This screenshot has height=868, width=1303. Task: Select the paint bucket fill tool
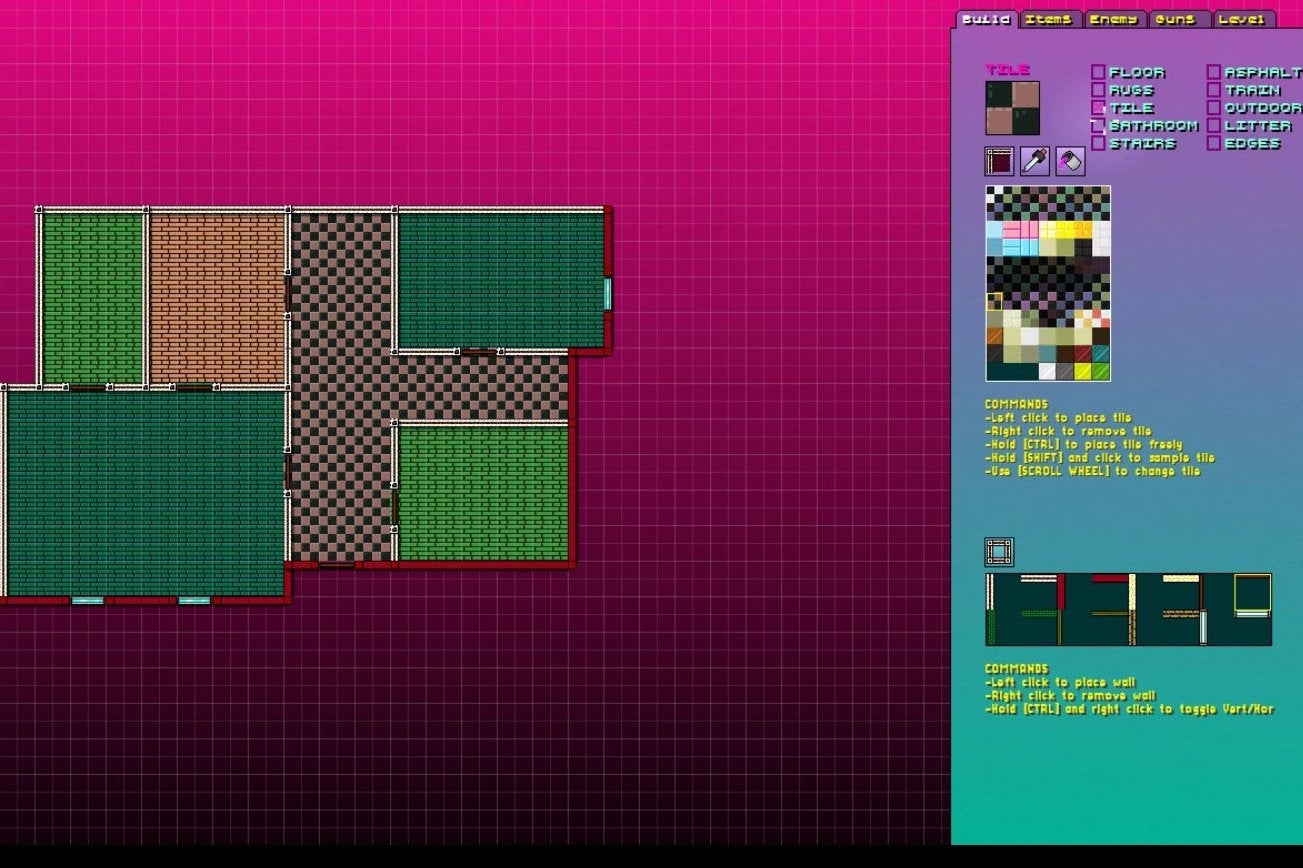pos(1070,161)
